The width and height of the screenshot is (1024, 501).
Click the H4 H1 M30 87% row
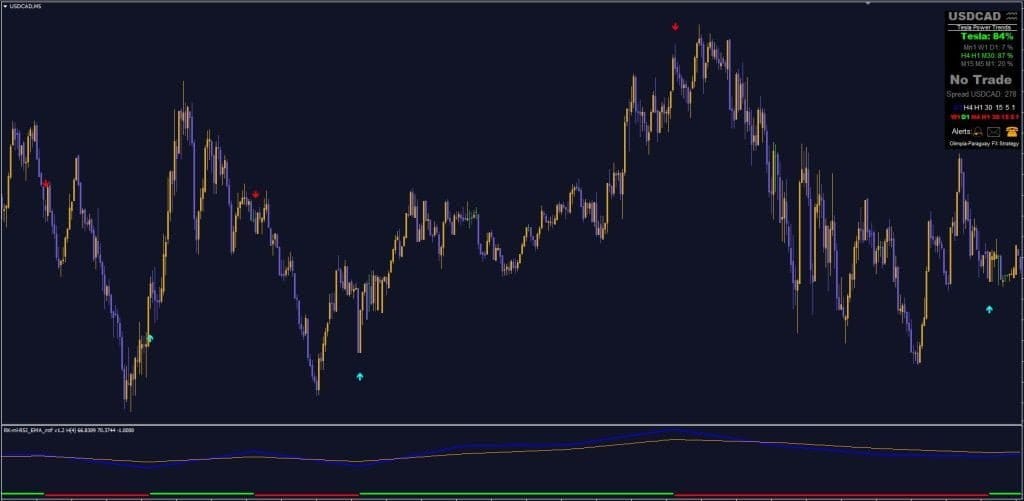981,55
